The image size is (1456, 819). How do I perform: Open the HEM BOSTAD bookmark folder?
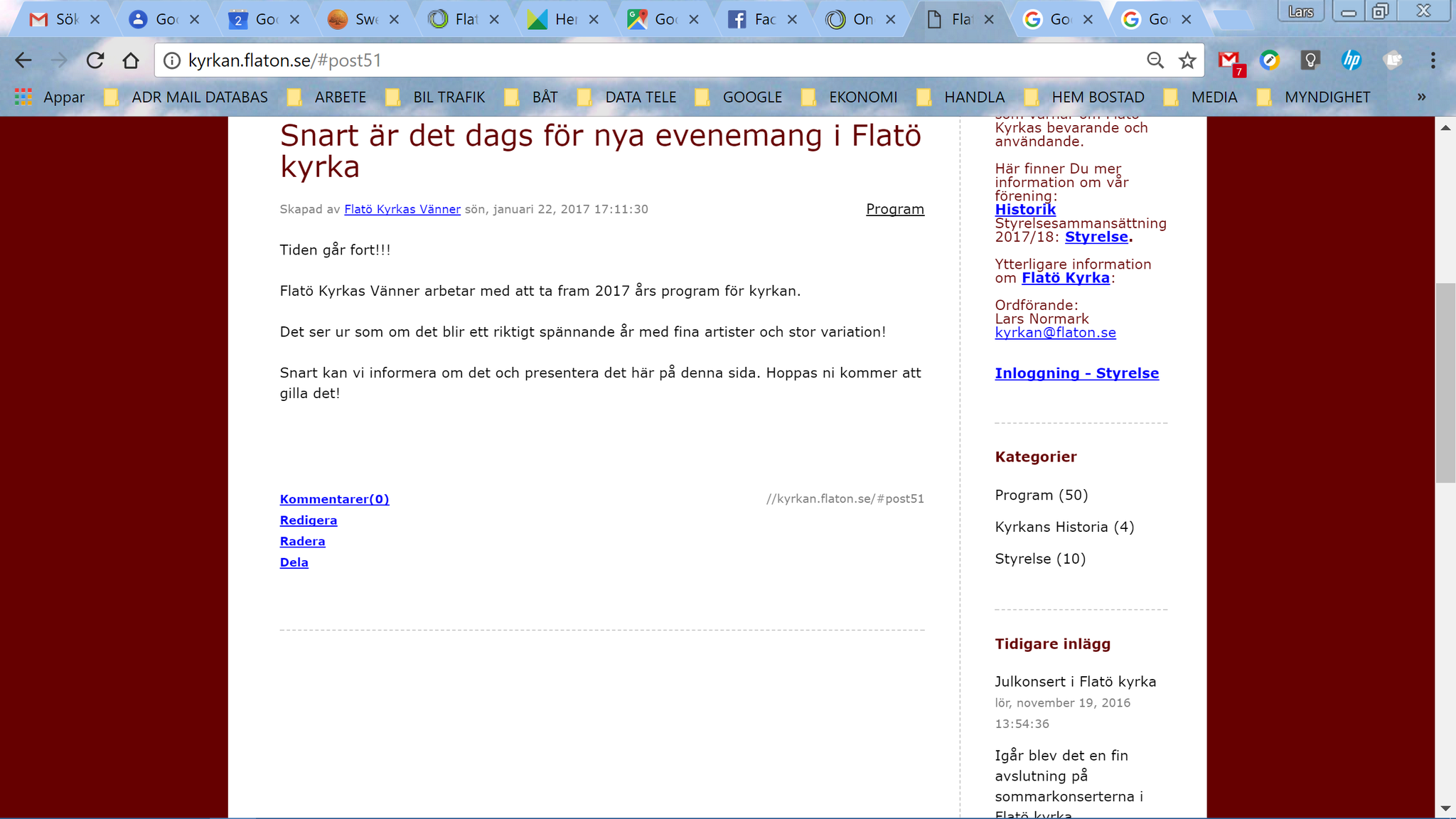(1085, 97)
